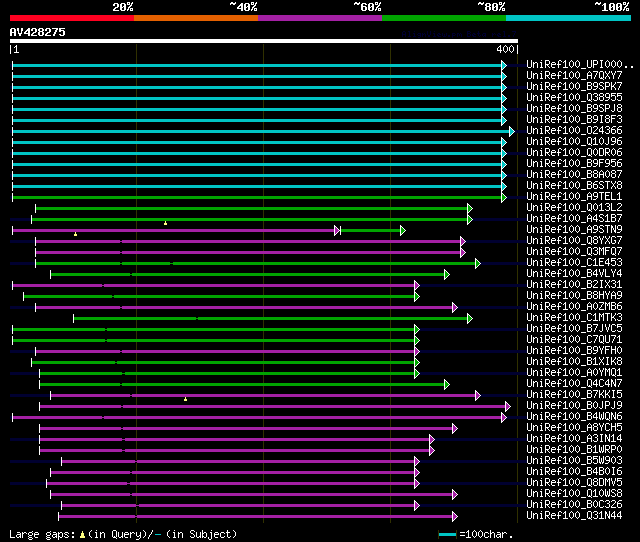Select the UniRef100_A0ZMB6 label
This screenshot has width=640, height=542.
(574, 307)
